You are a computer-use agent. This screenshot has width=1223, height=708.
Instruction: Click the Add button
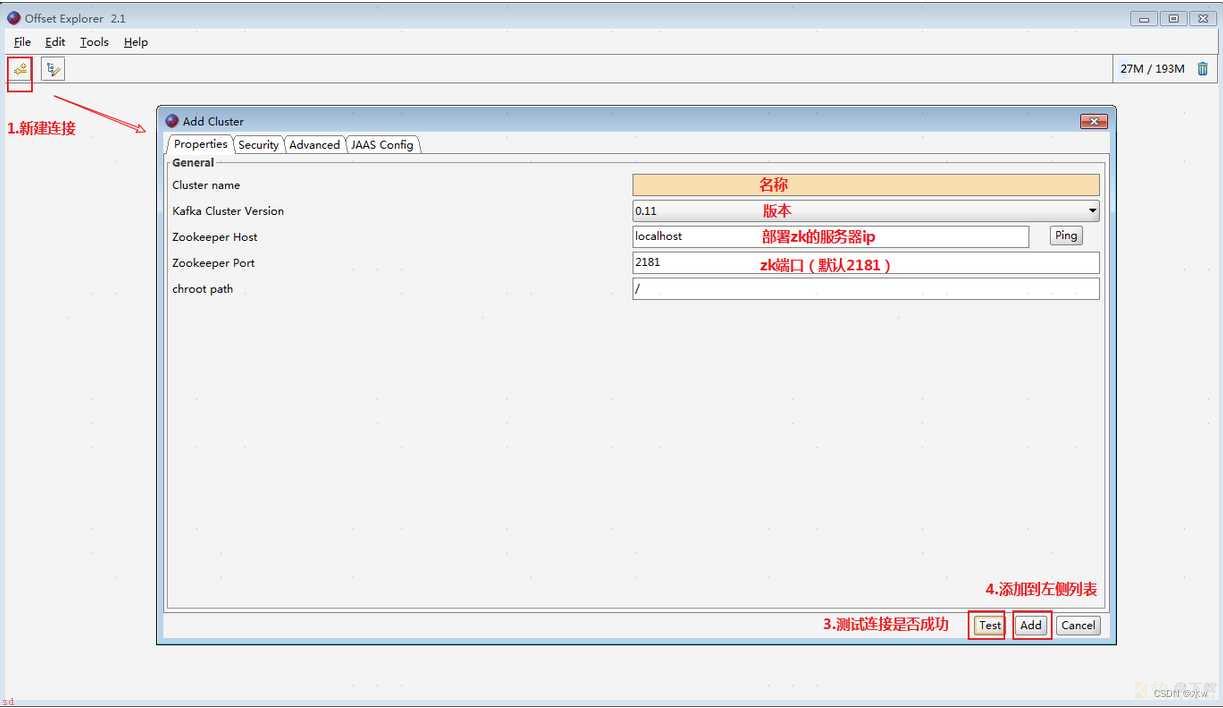[1031, 625]
